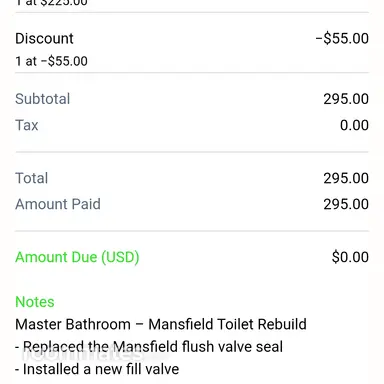Click the '1 at -$55.00' quantity text
Image resolution: width=384 pixels, height=384 pixels.
(x=51, y=61)
